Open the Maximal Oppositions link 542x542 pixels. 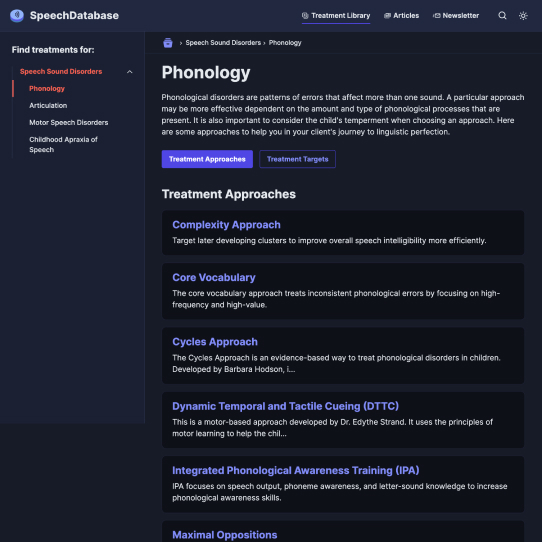[x=224, y=535]
